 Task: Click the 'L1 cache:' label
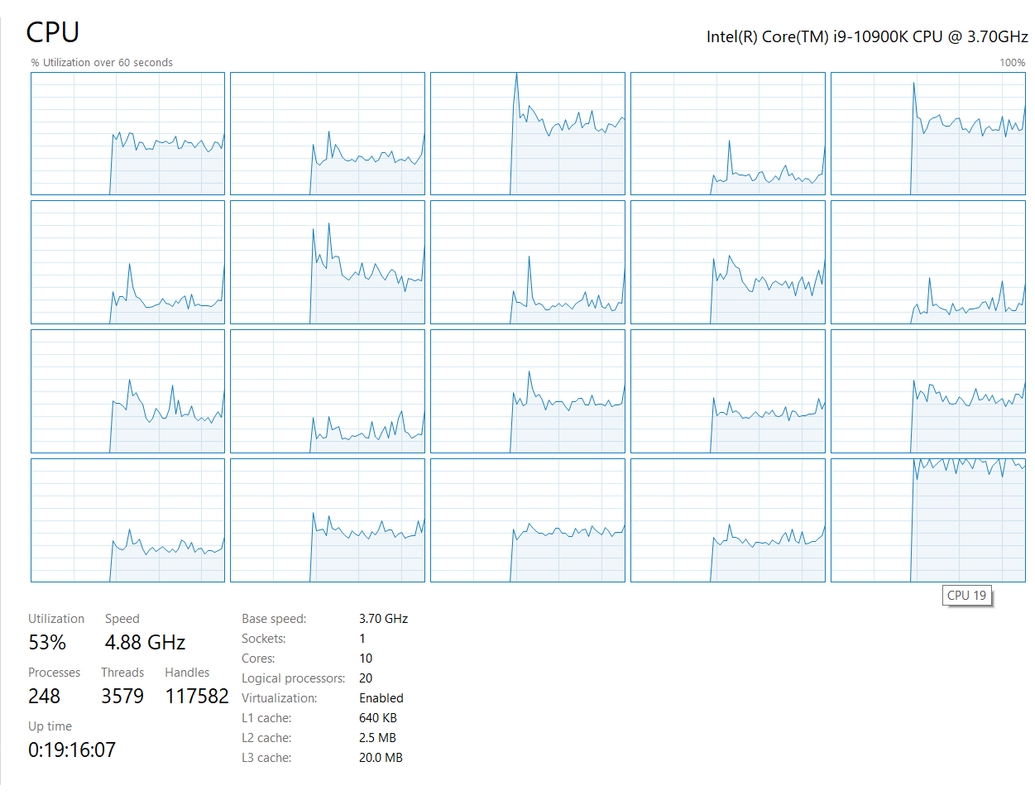(267, 717)
